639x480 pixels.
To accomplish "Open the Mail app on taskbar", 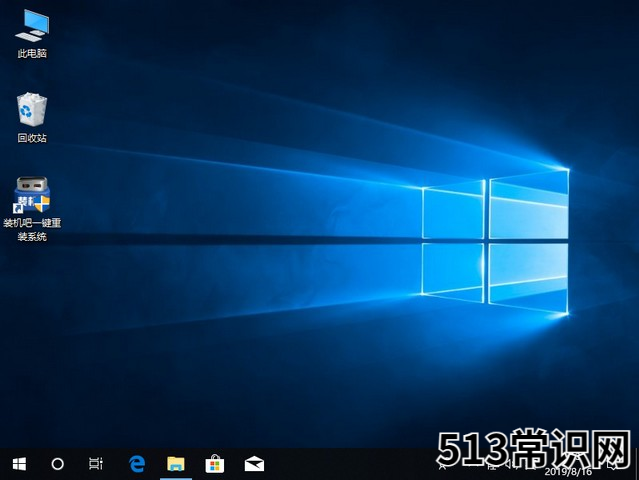I will pos(254,464).
